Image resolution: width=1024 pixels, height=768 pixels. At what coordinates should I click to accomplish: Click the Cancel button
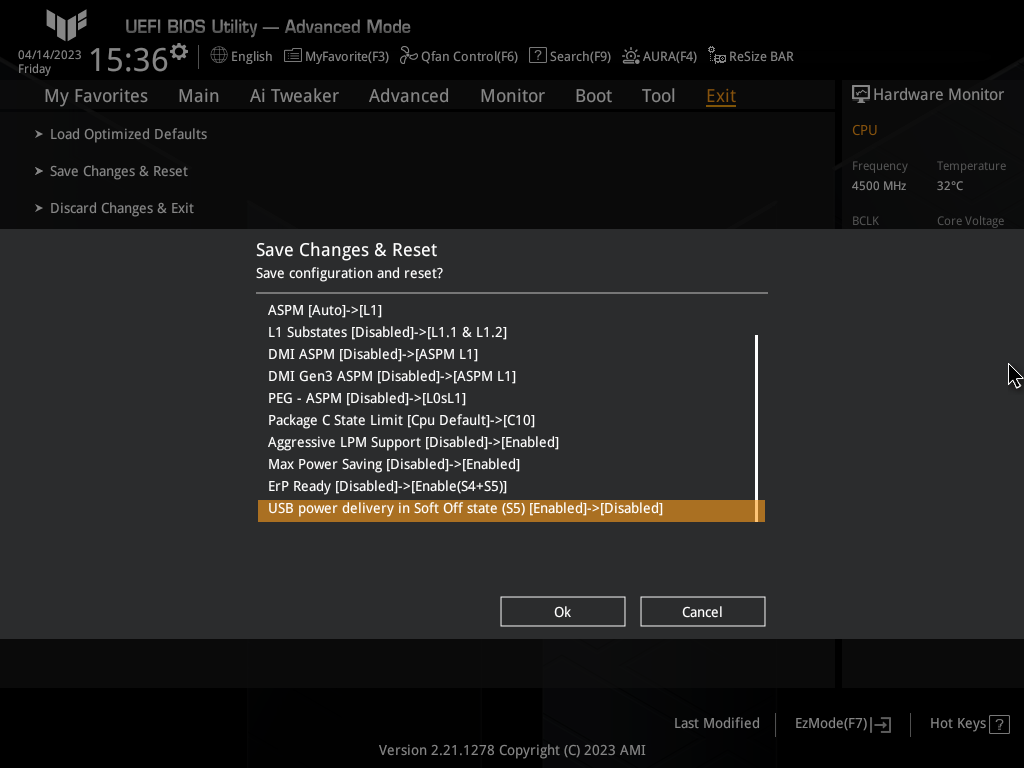703,612
